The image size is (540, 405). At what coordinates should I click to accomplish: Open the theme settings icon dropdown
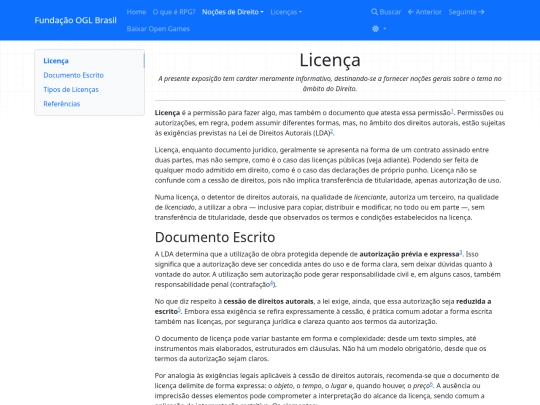379,29
